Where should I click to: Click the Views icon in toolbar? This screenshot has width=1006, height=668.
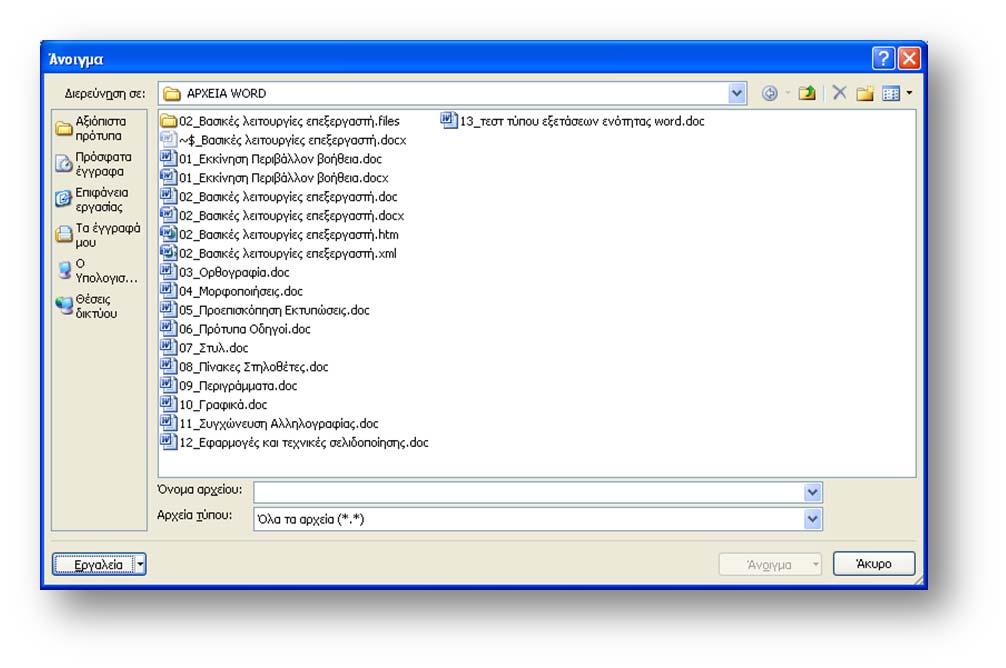click(x=891, y=94)
